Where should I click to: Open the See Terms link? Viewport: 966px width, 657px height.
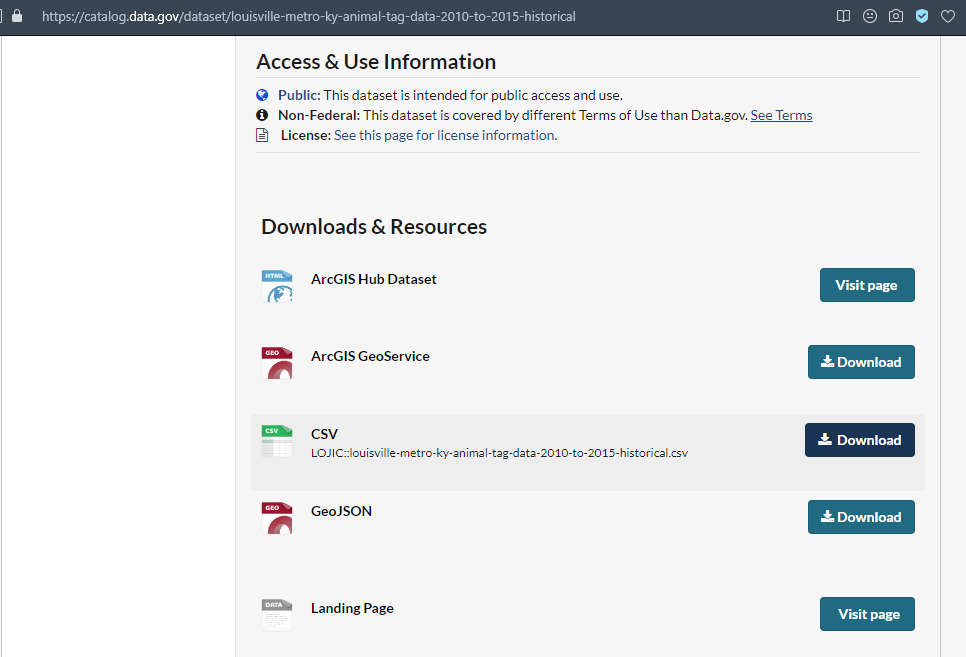coord(781,115)
